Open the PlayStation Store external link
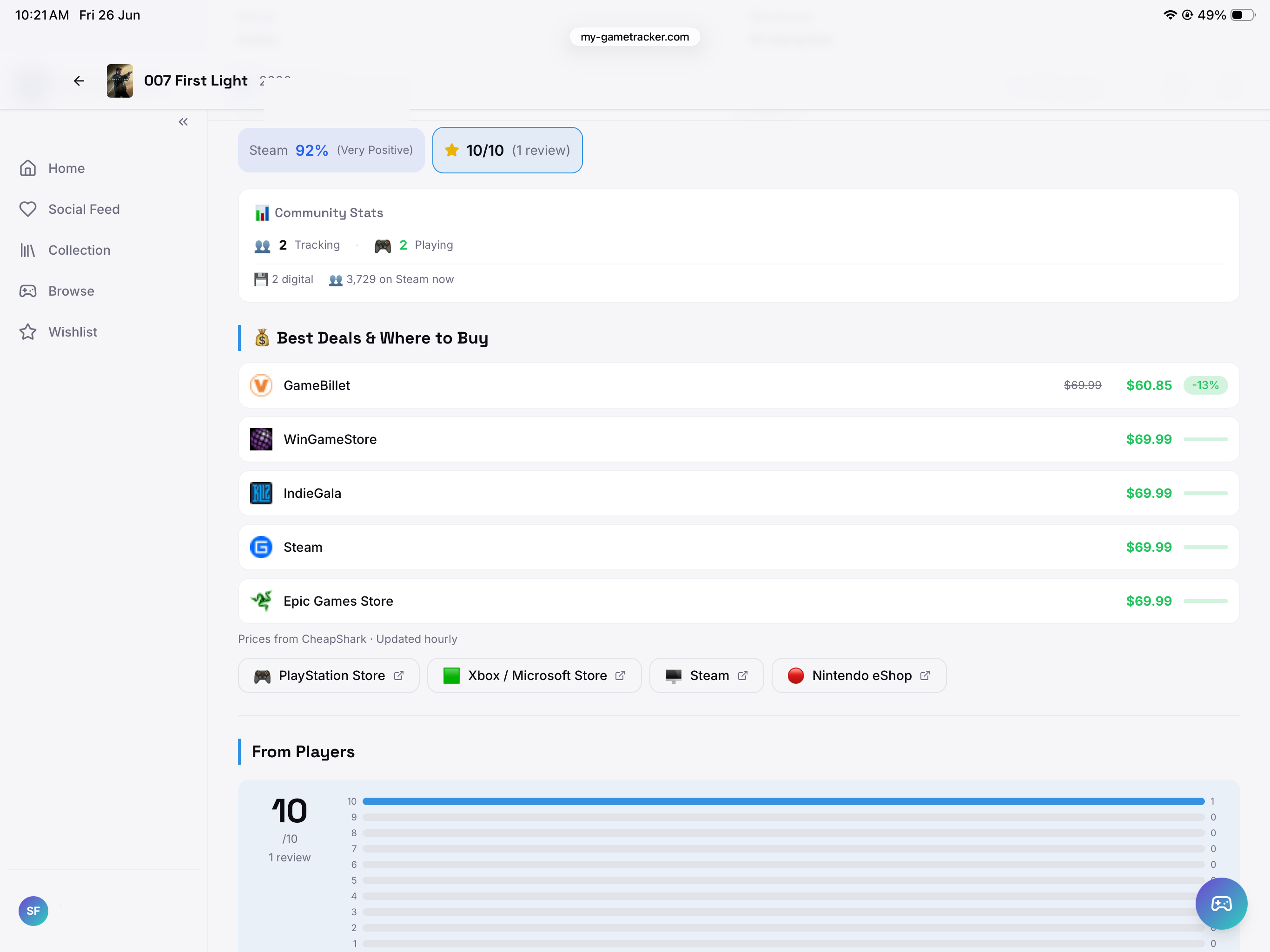The height and width of the screenshot is (952, 1270). (x=328, y=676)
